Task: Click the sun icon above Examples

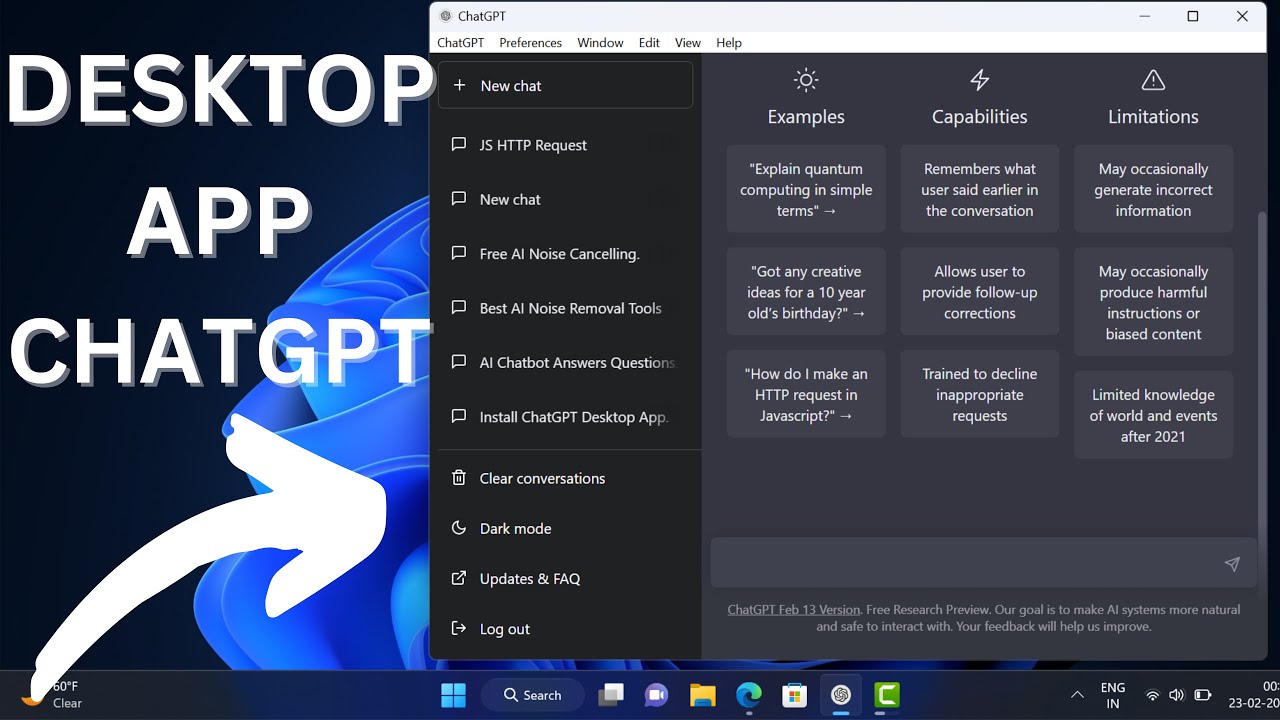Action: coord(806,80)
